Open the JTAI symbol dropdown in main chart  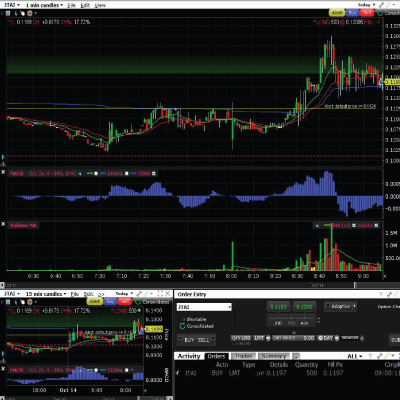tap(11, 5)
